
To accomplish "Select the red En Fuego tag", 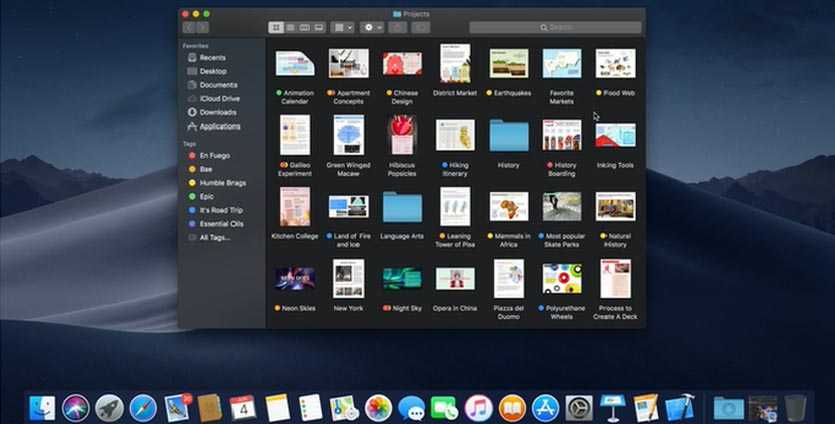I will (214, 156).
